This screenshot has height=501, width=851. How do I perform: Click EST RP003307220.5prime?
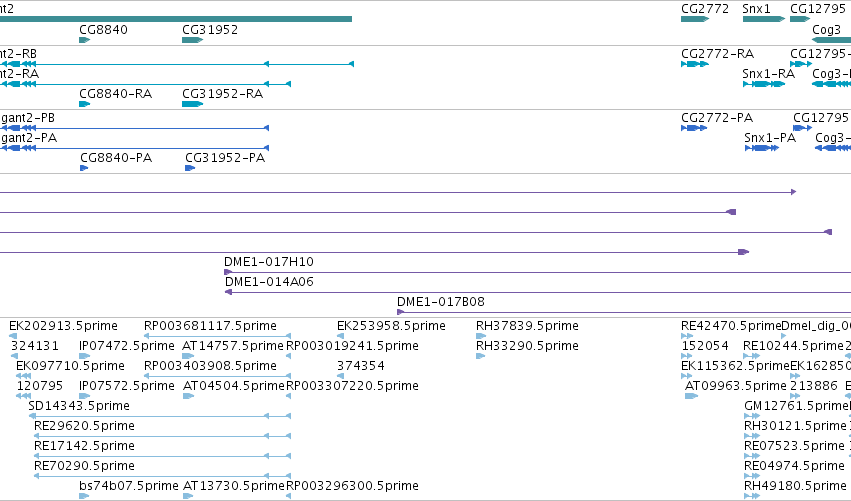(x=352, y=386)
